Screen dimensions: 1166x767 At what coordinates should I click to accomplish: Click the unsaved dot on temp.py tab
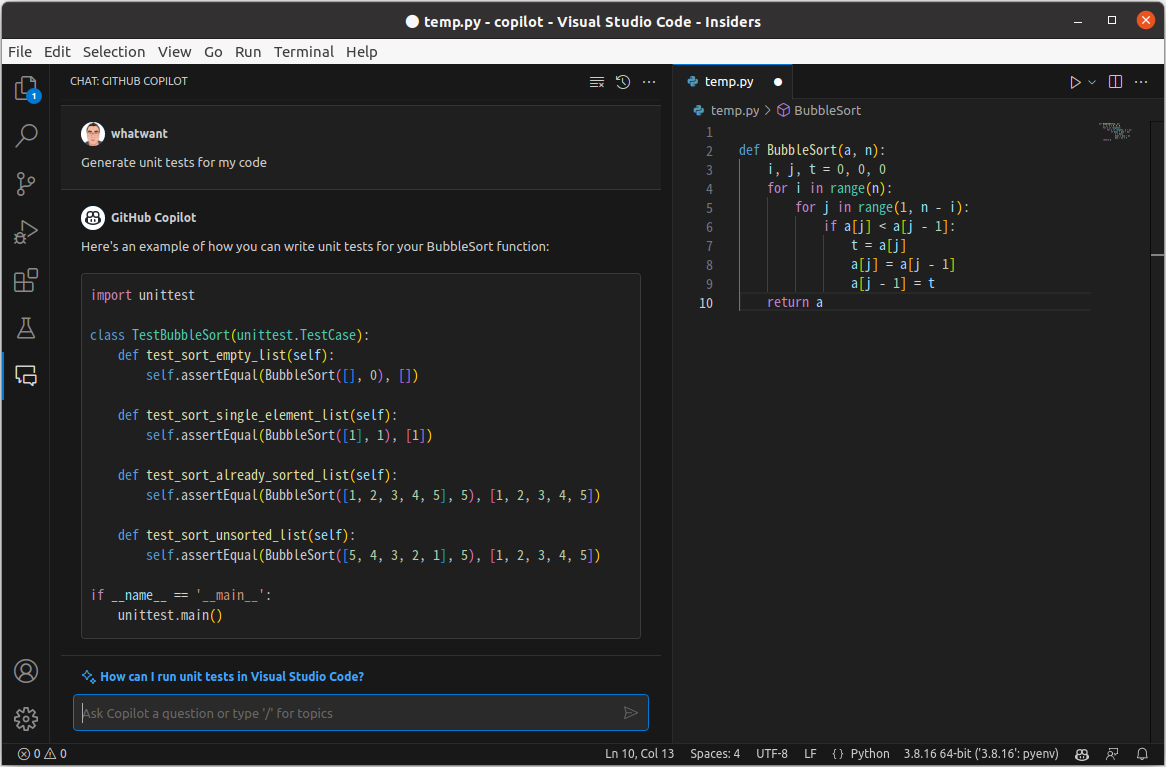click(778, 82)
